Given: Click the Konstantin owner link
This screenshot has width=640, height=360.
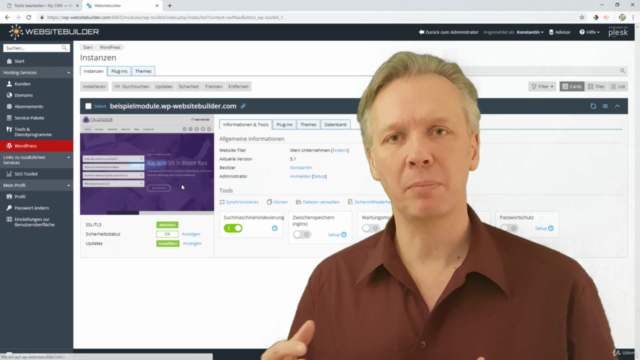Looking at the screenshot, I should pos(301,168).
